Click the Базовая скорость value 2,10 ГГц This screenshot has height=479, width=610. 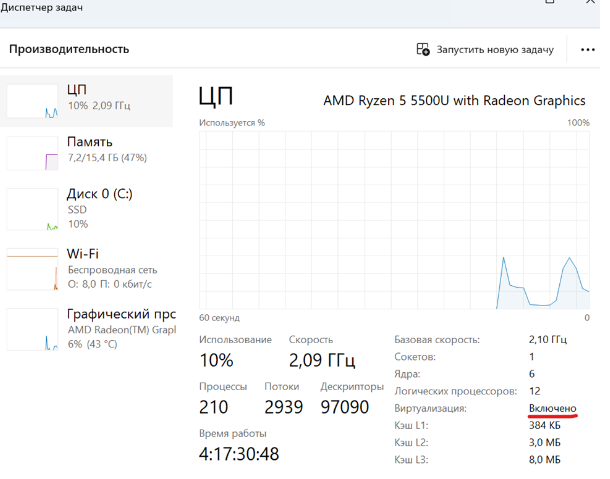[548, 339]
